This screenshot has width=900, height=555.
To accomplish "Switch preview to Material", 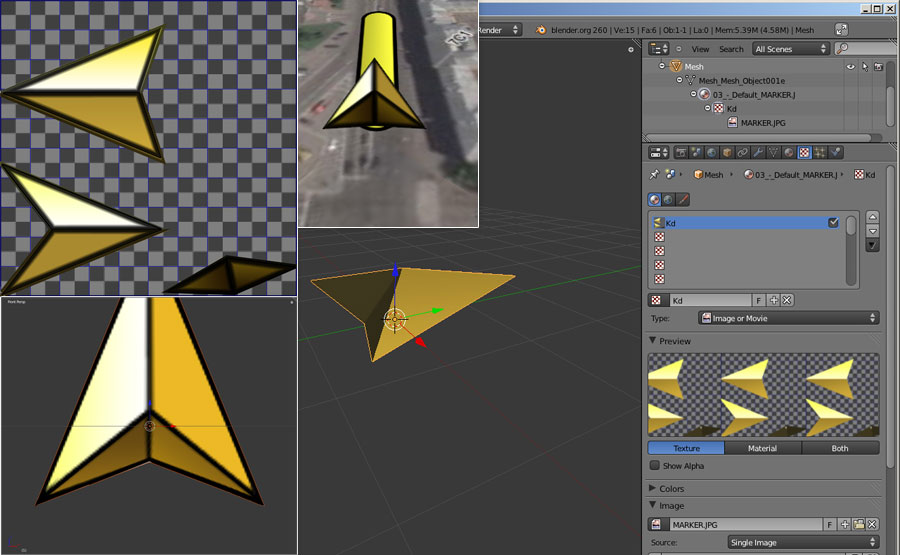I will (762, 449).
